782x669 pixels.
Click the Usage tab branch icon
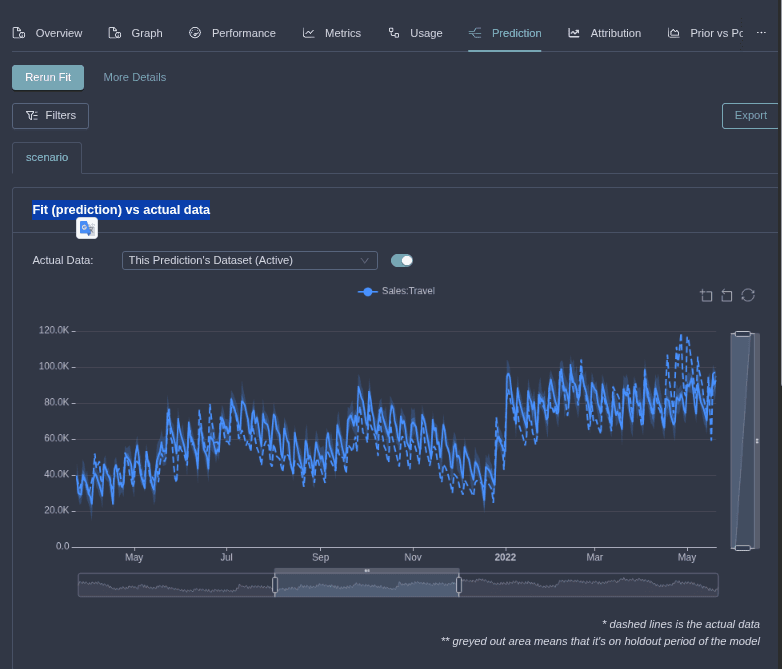[x=394, y=33]
